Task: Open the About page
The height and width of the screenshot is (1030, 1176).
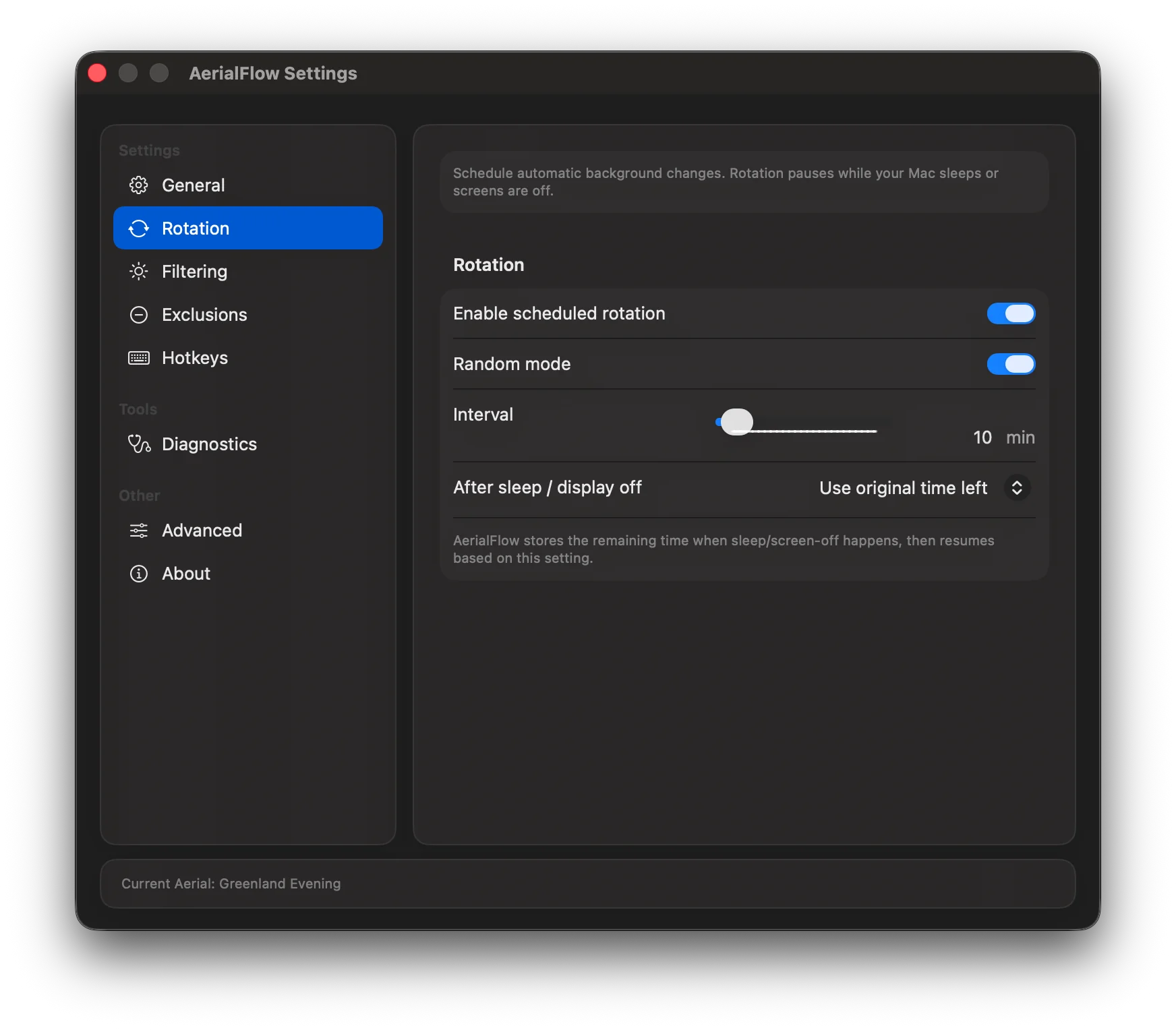Action: [x=185, y=574]
